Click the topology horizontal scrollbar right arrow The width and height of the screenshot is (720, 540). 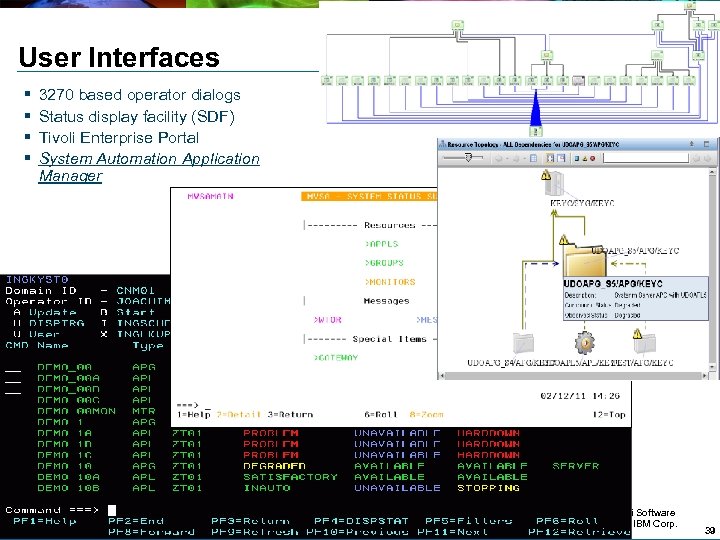705,376
